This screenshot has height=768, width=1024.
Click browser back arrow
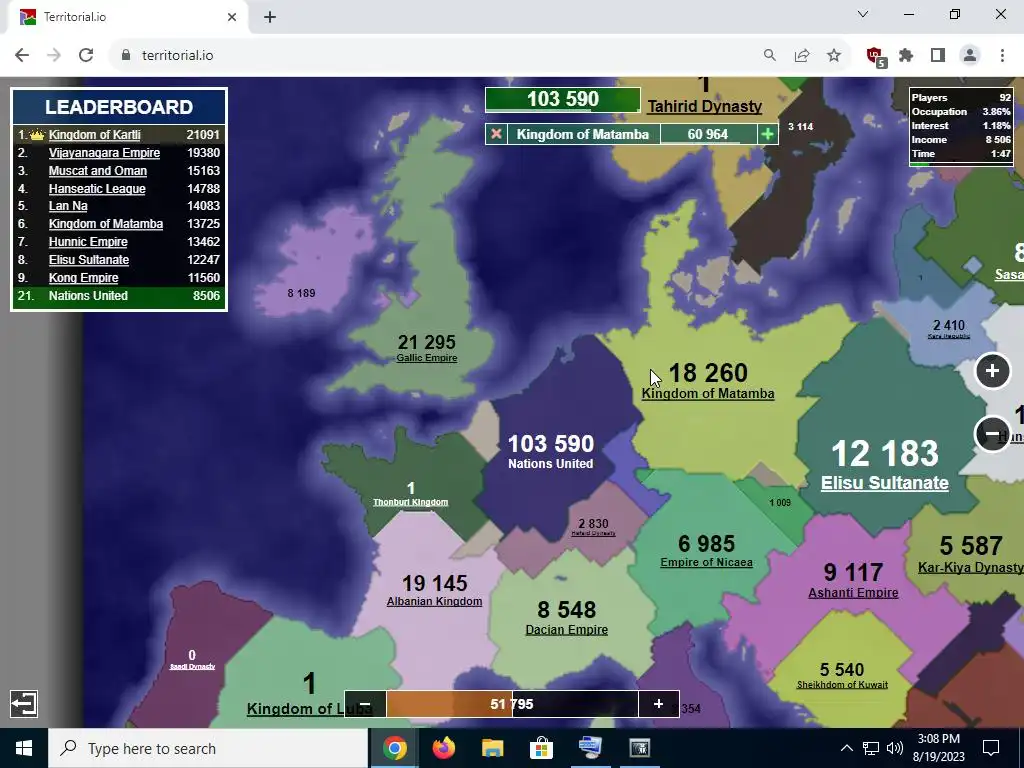[x=22, y=56]
